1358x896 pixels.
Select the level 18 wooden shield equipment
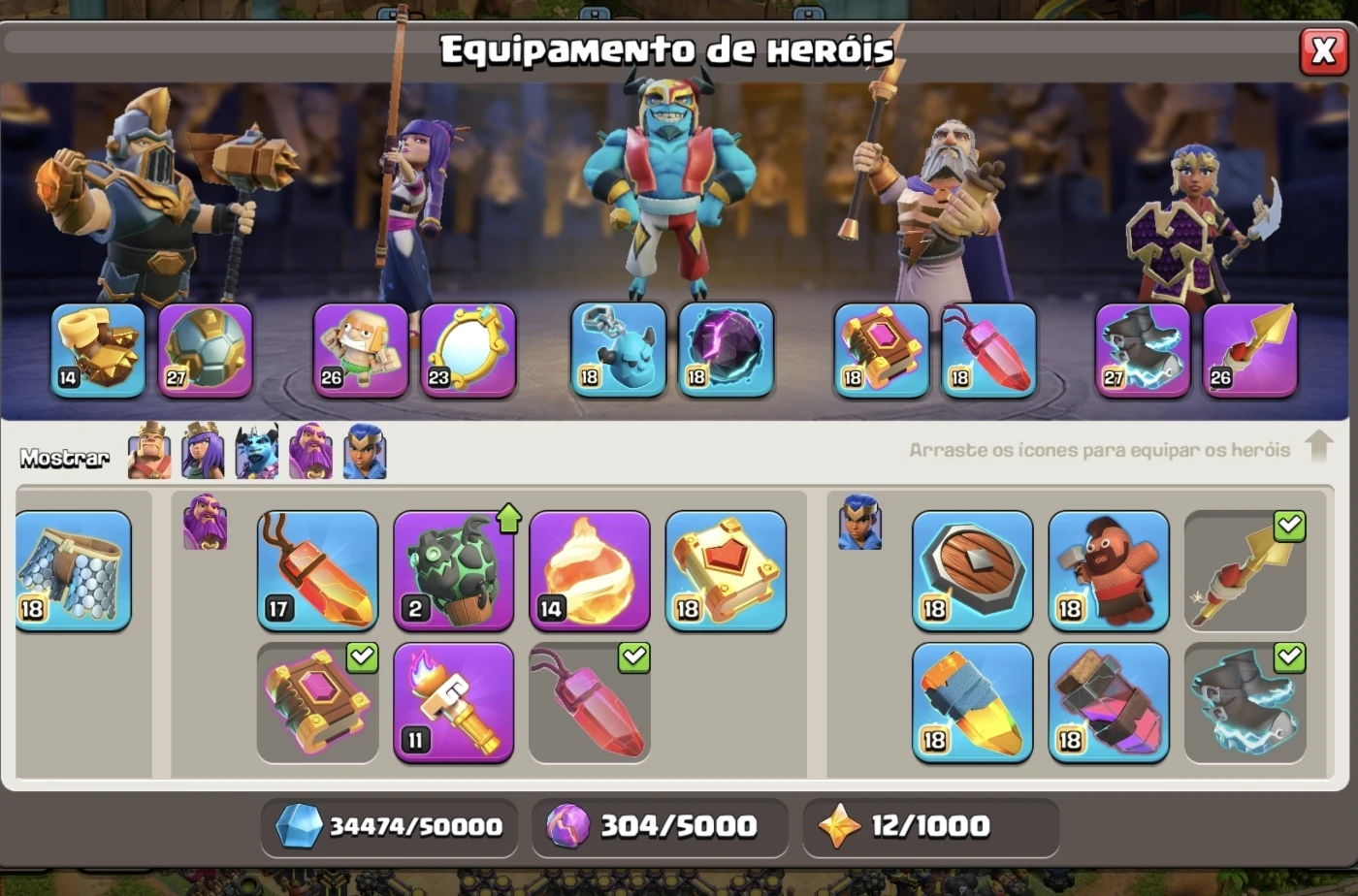pyautogui.click(x=973, y=571)
